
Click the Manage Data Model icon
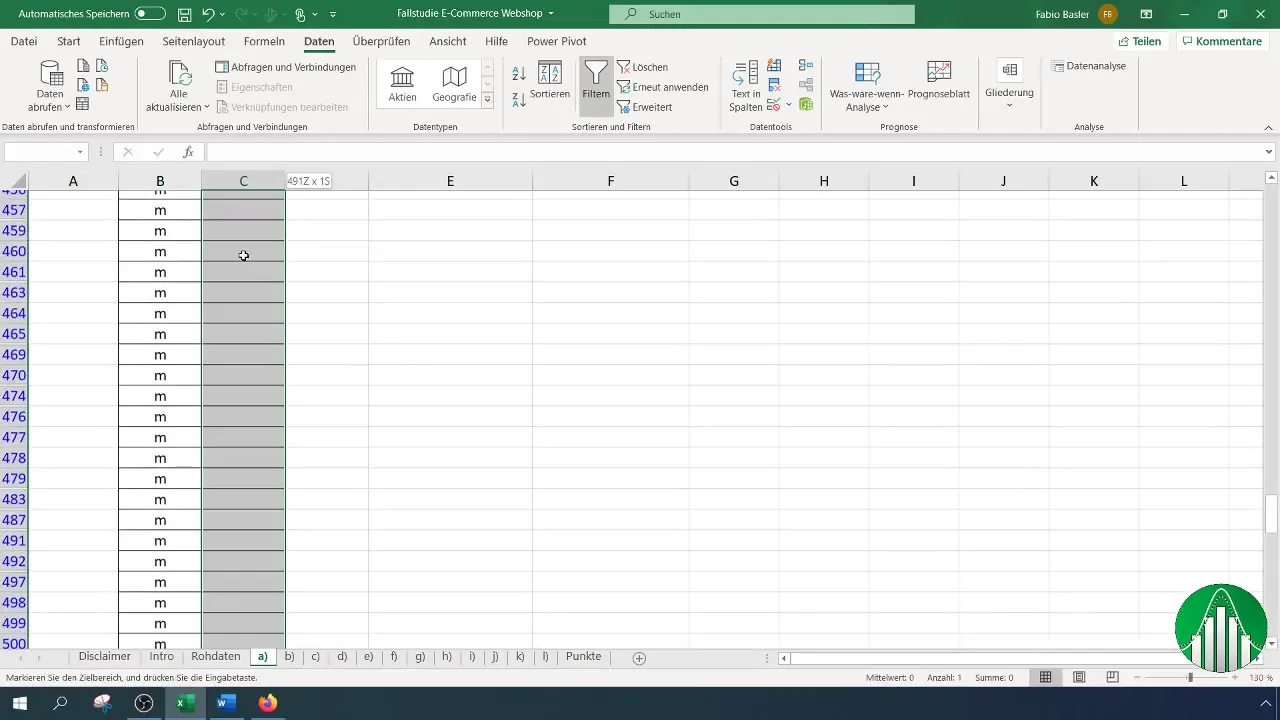pyautogui.click(x=806, y=104)
